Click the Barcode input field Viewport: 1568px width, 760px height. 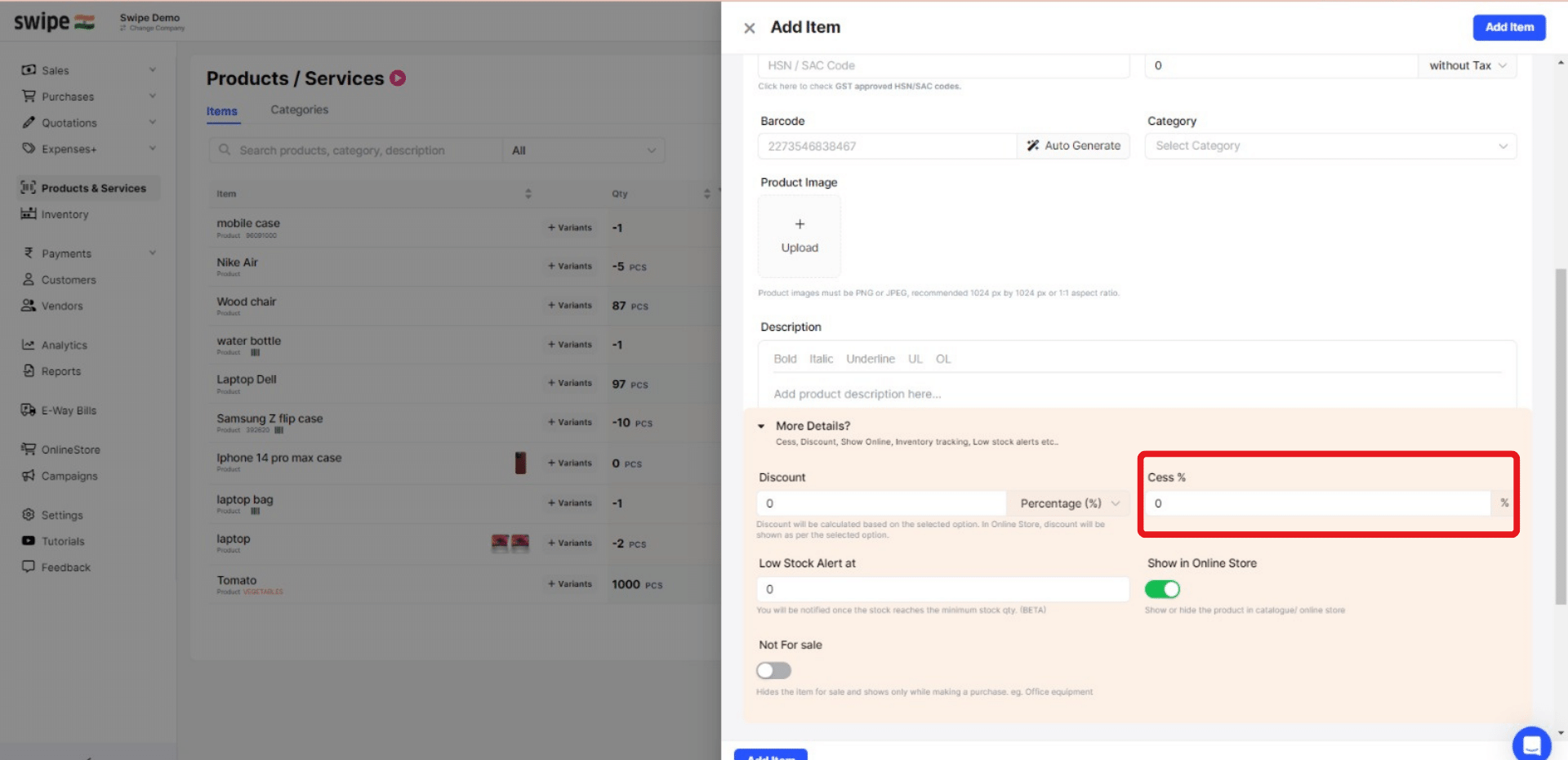(888, 146)
